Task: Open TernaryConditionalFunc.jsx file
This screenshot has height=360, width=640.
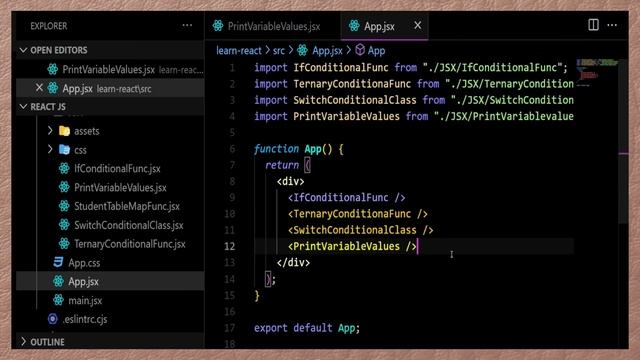Action: pos(130,244)
